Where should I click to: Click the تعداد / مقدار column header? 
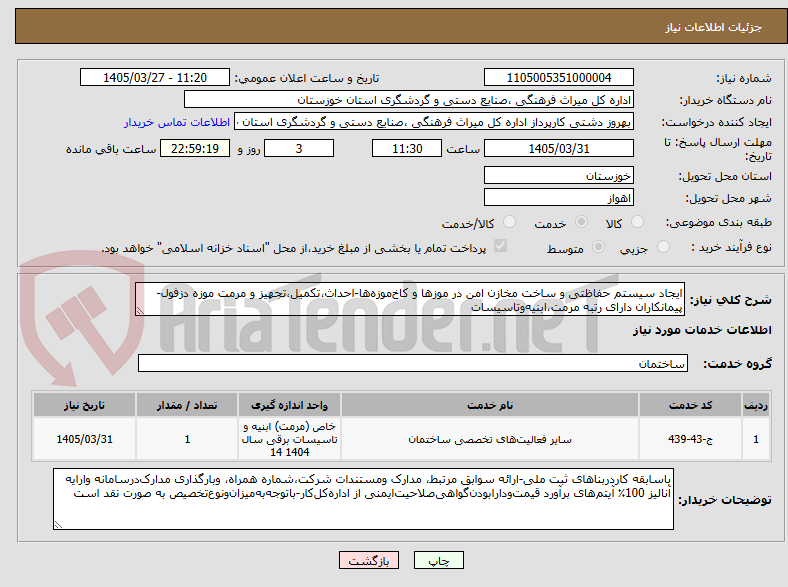187,405
